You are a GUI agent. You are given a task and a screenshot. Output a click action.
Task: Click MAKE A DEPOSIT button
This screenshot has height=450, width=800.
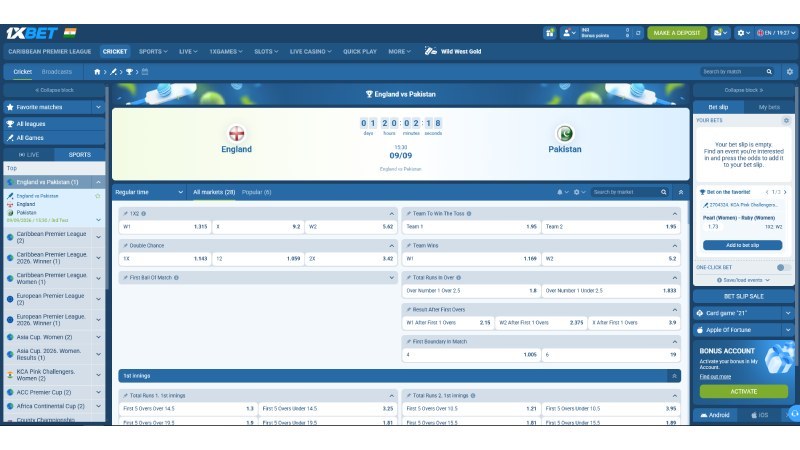point(677,33)
